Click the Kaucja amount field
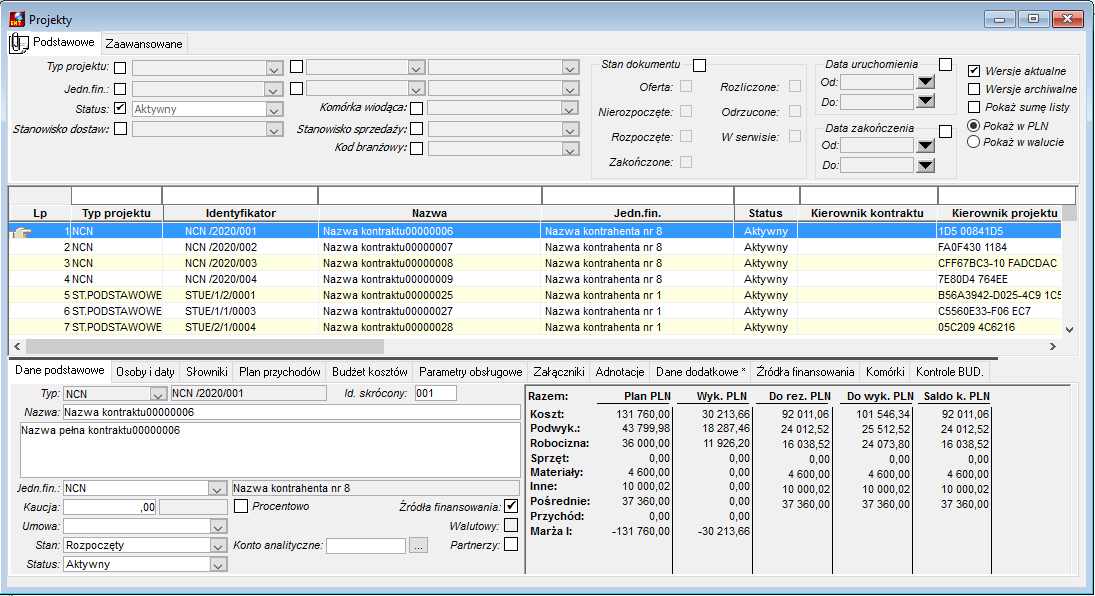This screenshot has height=596, width=1095. [110, 507]
